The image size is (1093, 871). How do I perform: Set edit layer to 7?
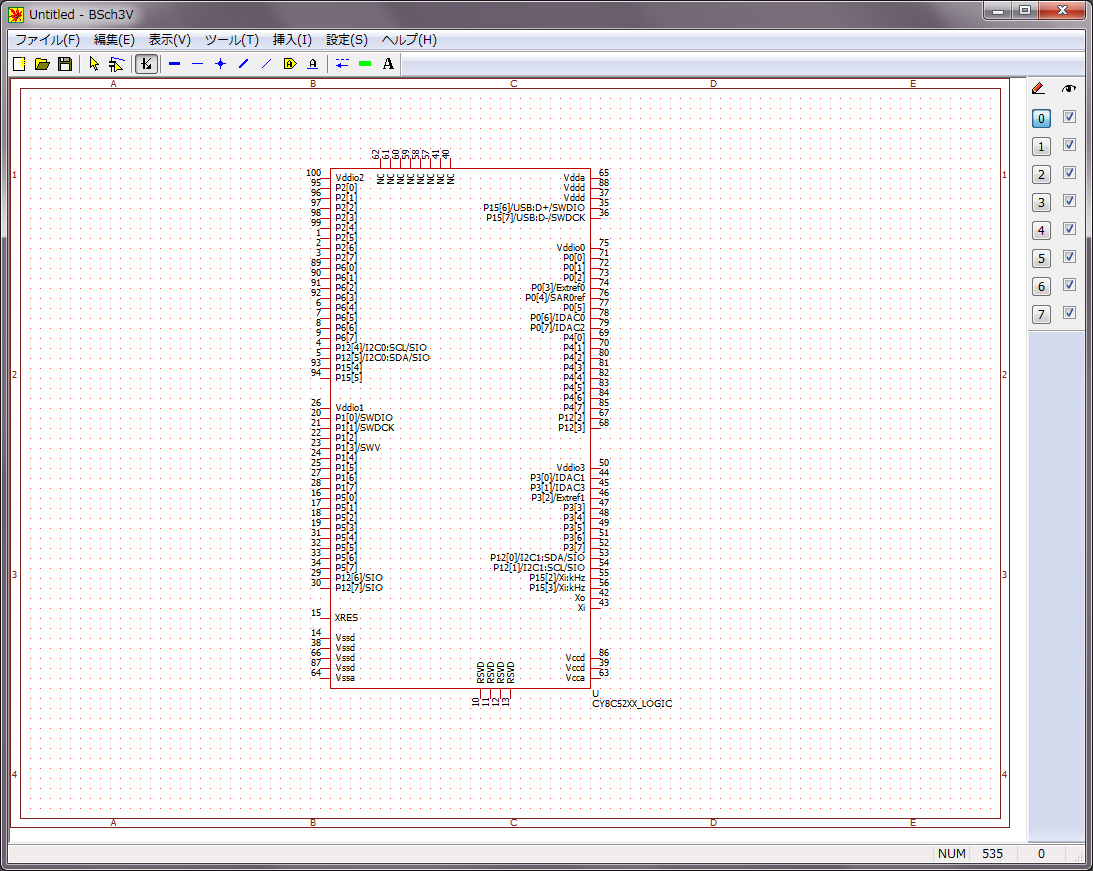(x=1041, y=314)
